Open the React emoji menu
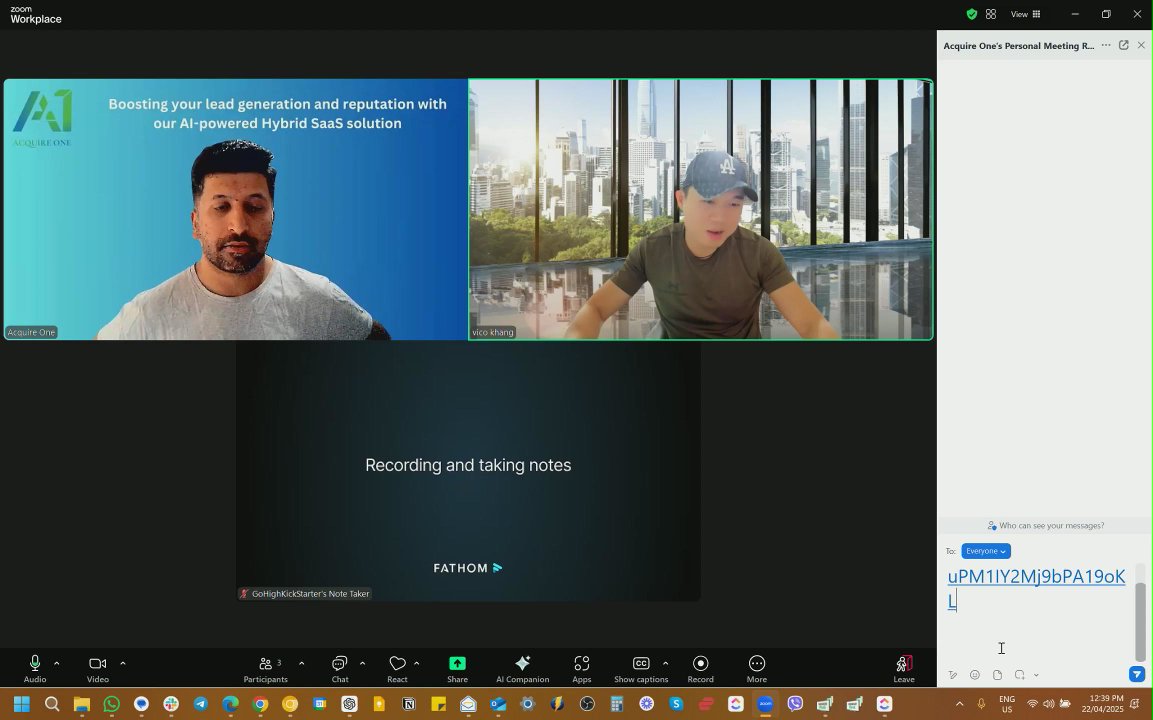1153x720 pixels. click(x=397, y=669)
